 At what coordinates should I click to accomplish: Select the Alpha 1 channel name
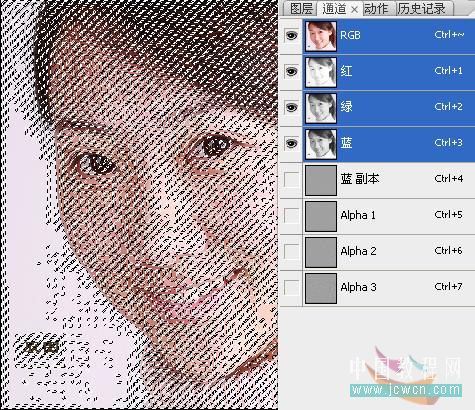click(x=358, y=215)
